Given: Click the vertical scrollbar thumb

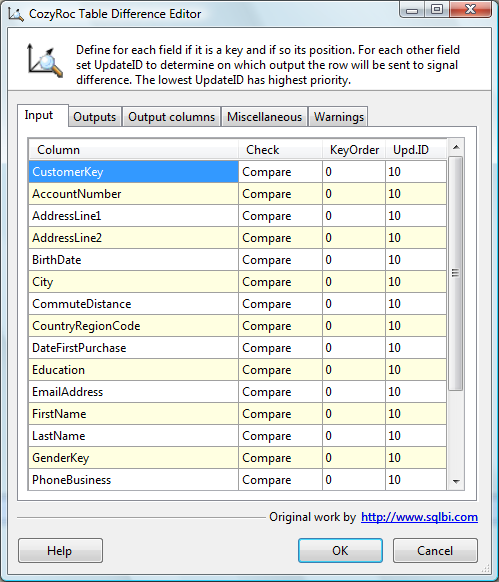Looking at the screenshot, I should [456, 273].
